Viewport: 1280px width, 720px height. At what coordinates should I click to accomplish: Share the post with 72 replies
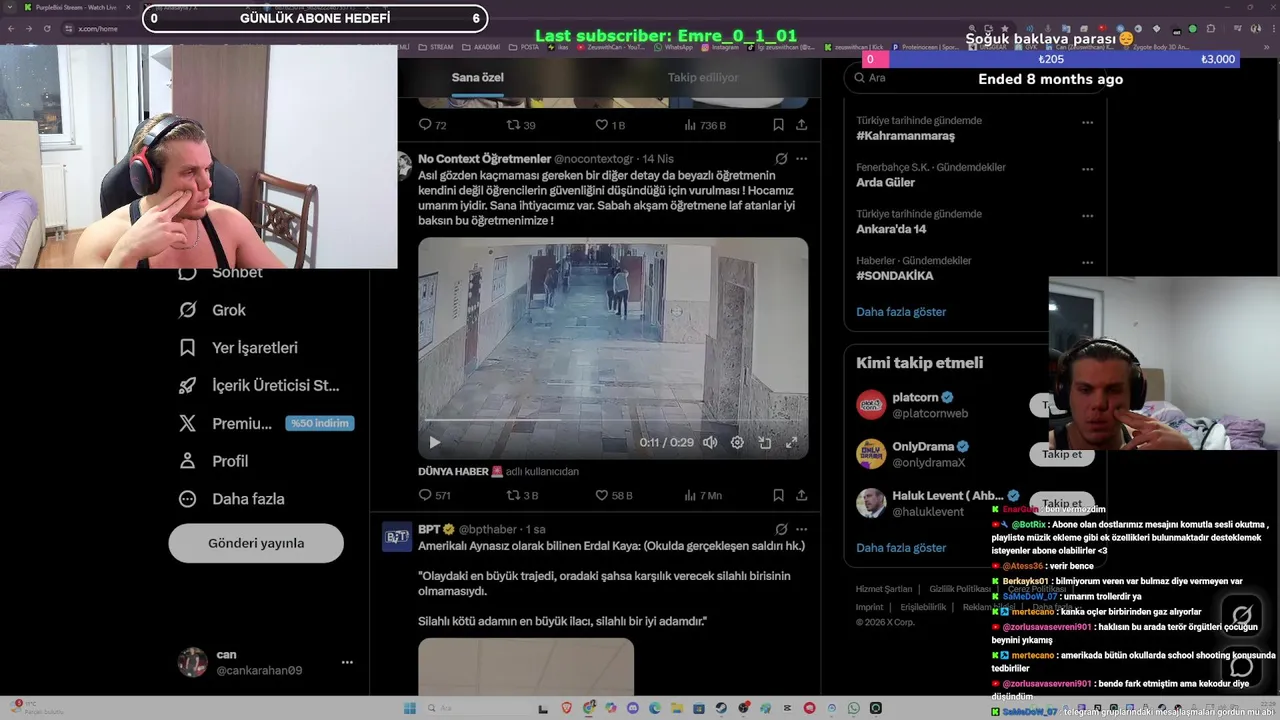pos(802,125)
